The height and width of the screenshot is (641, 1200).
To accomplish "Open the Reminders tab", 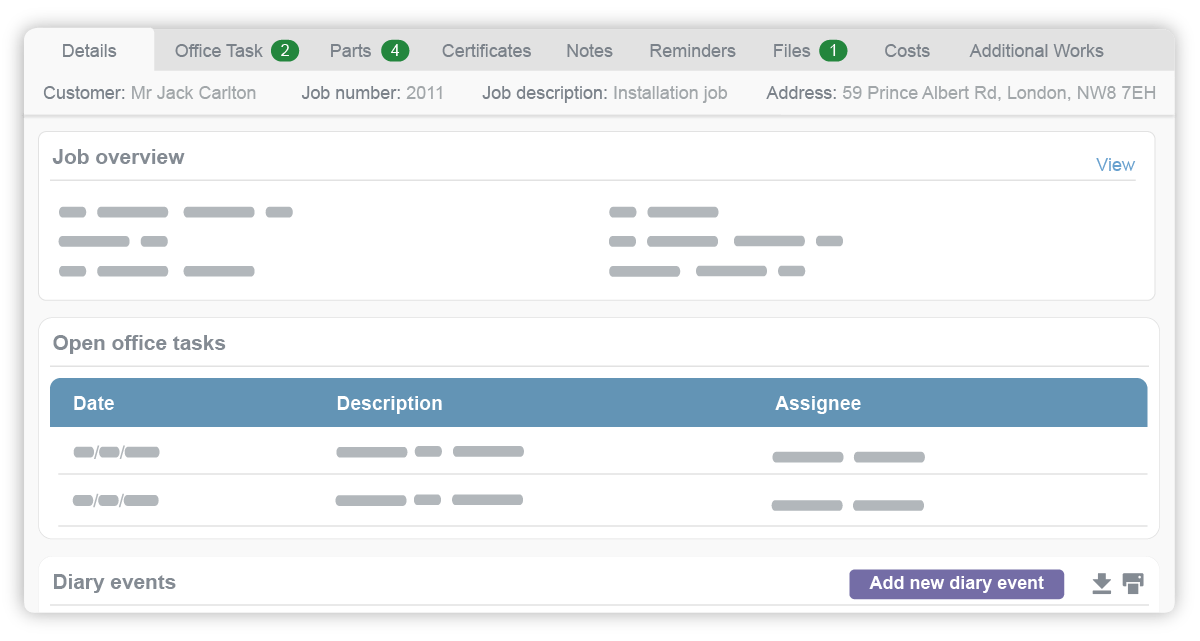I will (x=692, y=50).
